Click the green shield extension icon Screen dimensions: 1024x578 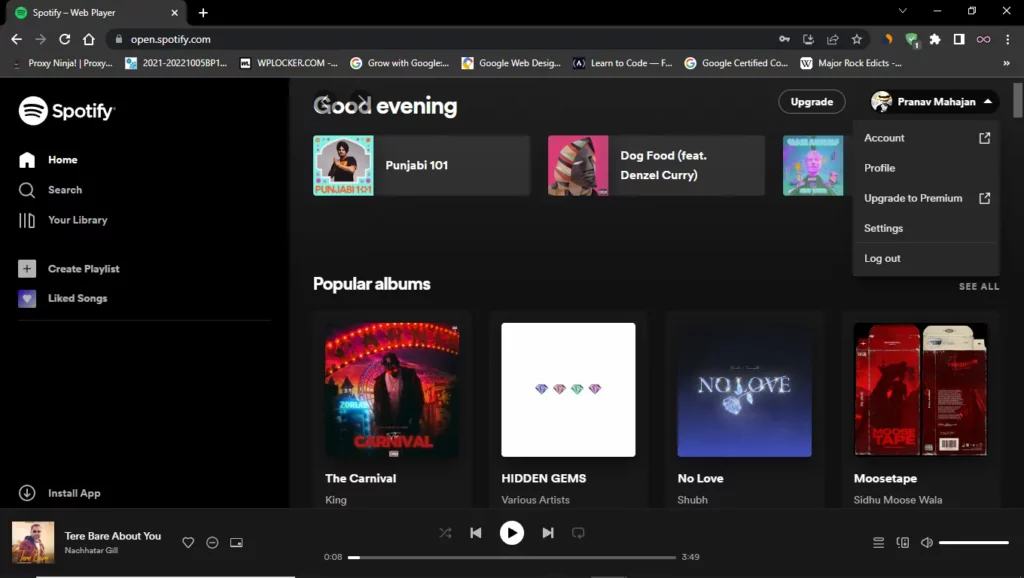[x=912, y=40]
